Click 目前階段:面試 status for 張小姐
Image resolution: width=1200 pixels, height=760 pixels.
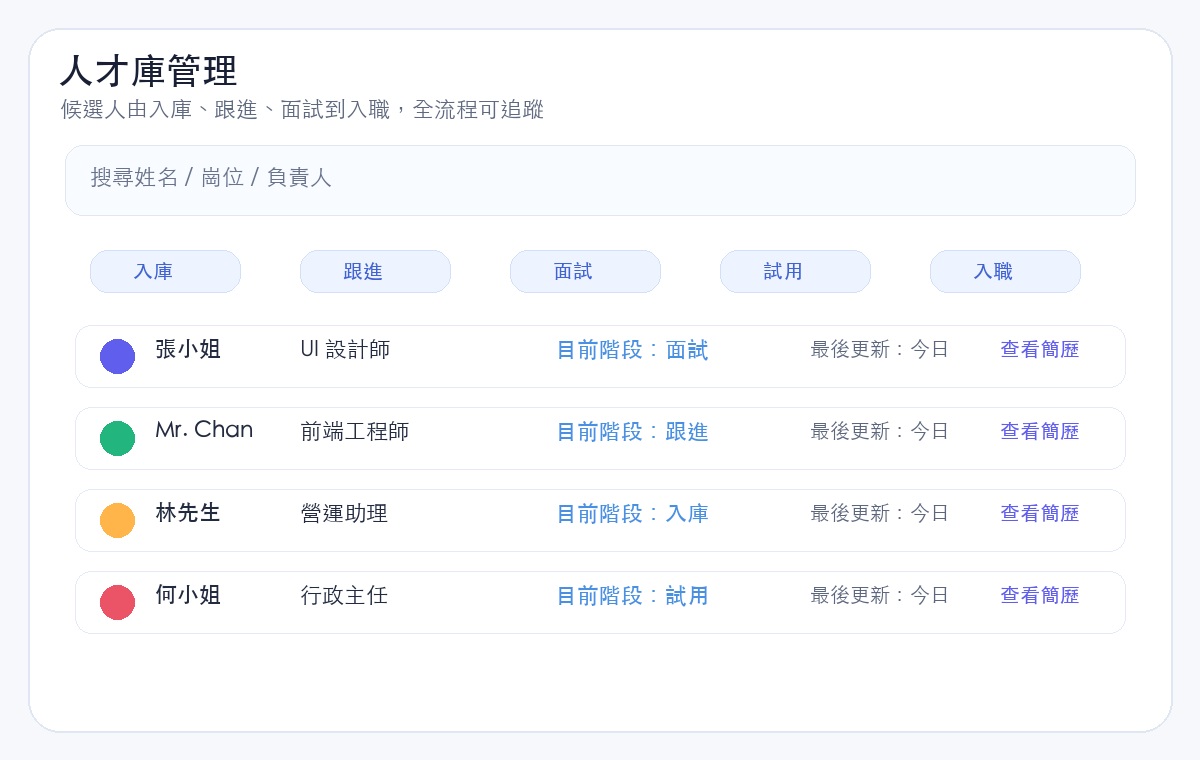[632, 350]
